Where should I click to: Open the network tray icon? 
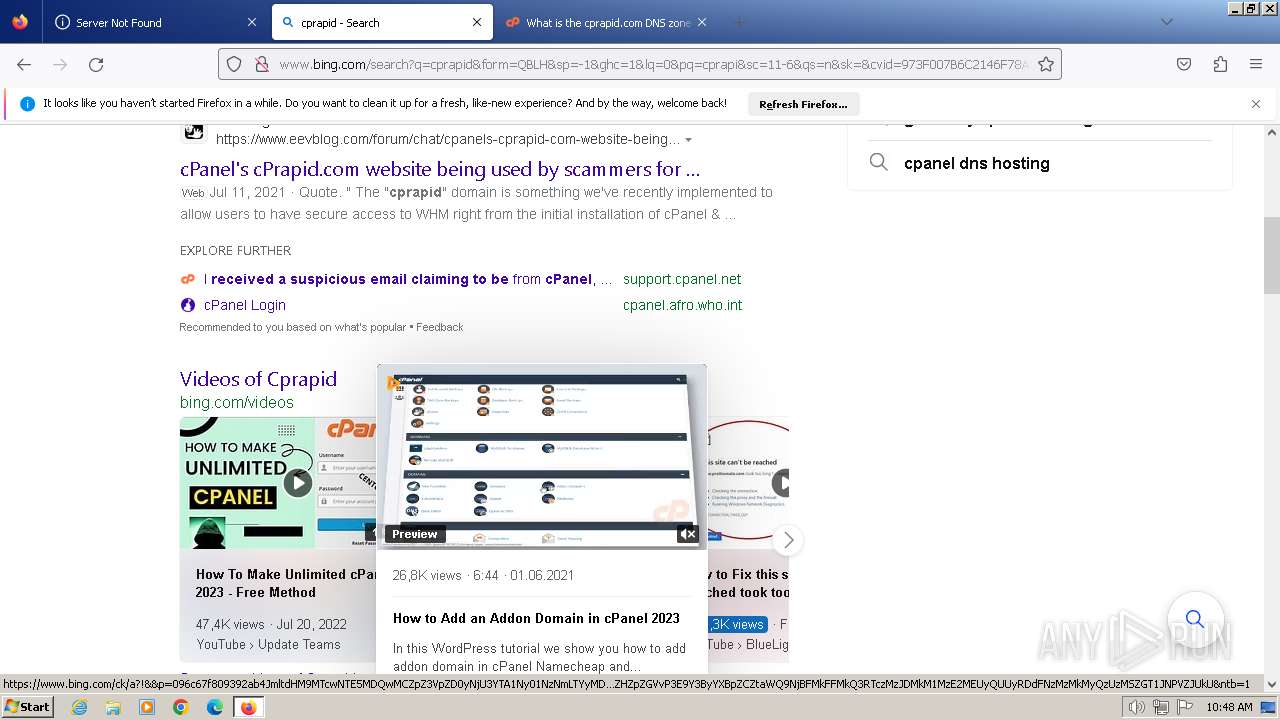coord(1161,707)
